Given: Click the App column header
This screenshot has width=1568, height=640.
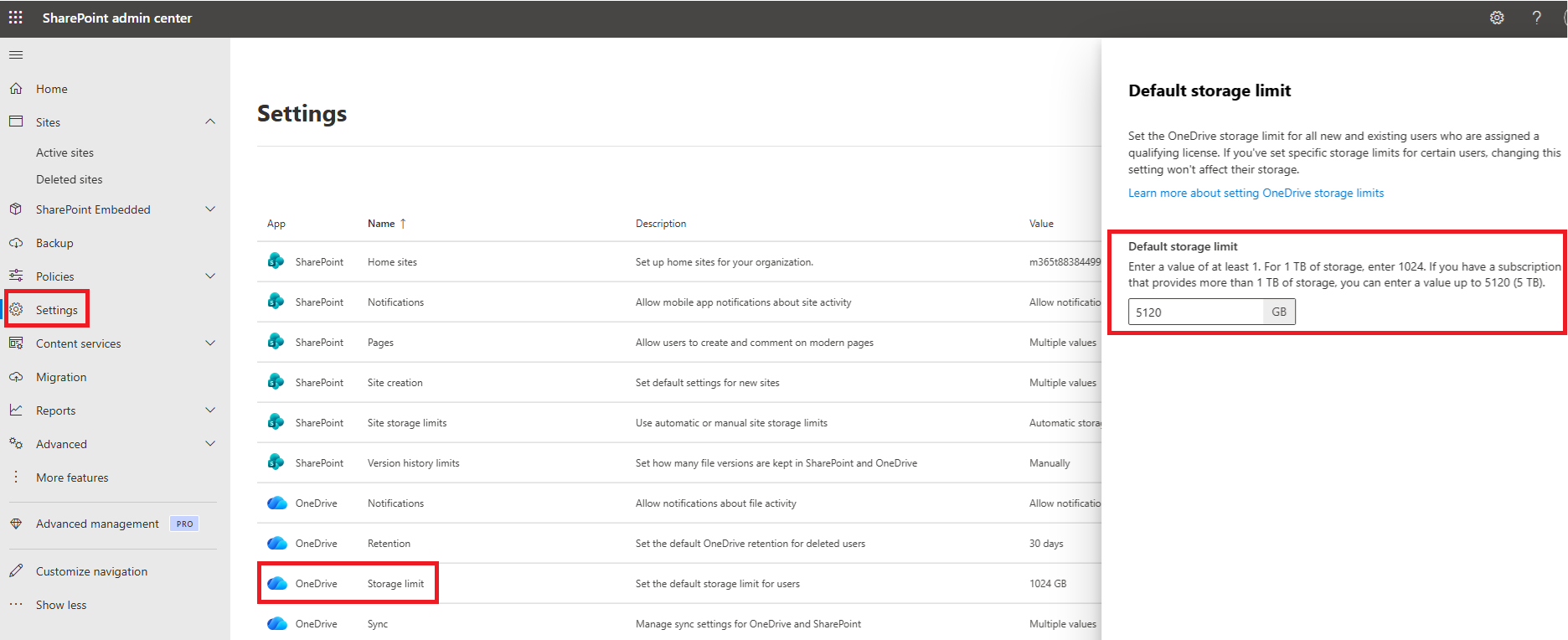Looking at the screenshot, I should click(276, 224).
